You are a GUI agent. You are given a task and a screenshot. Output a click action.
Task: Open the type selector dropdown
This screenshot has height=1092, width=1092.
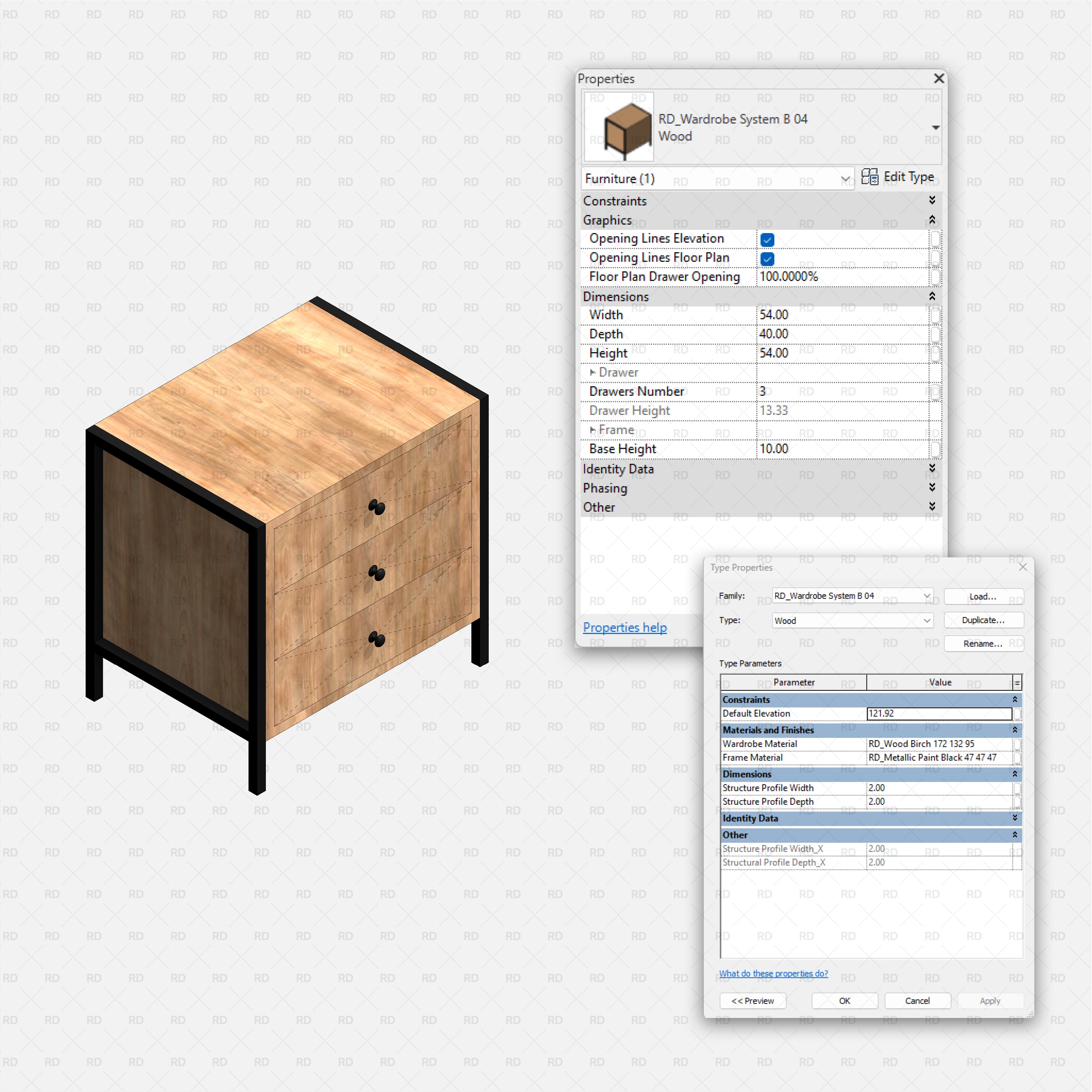pos(935,127)
